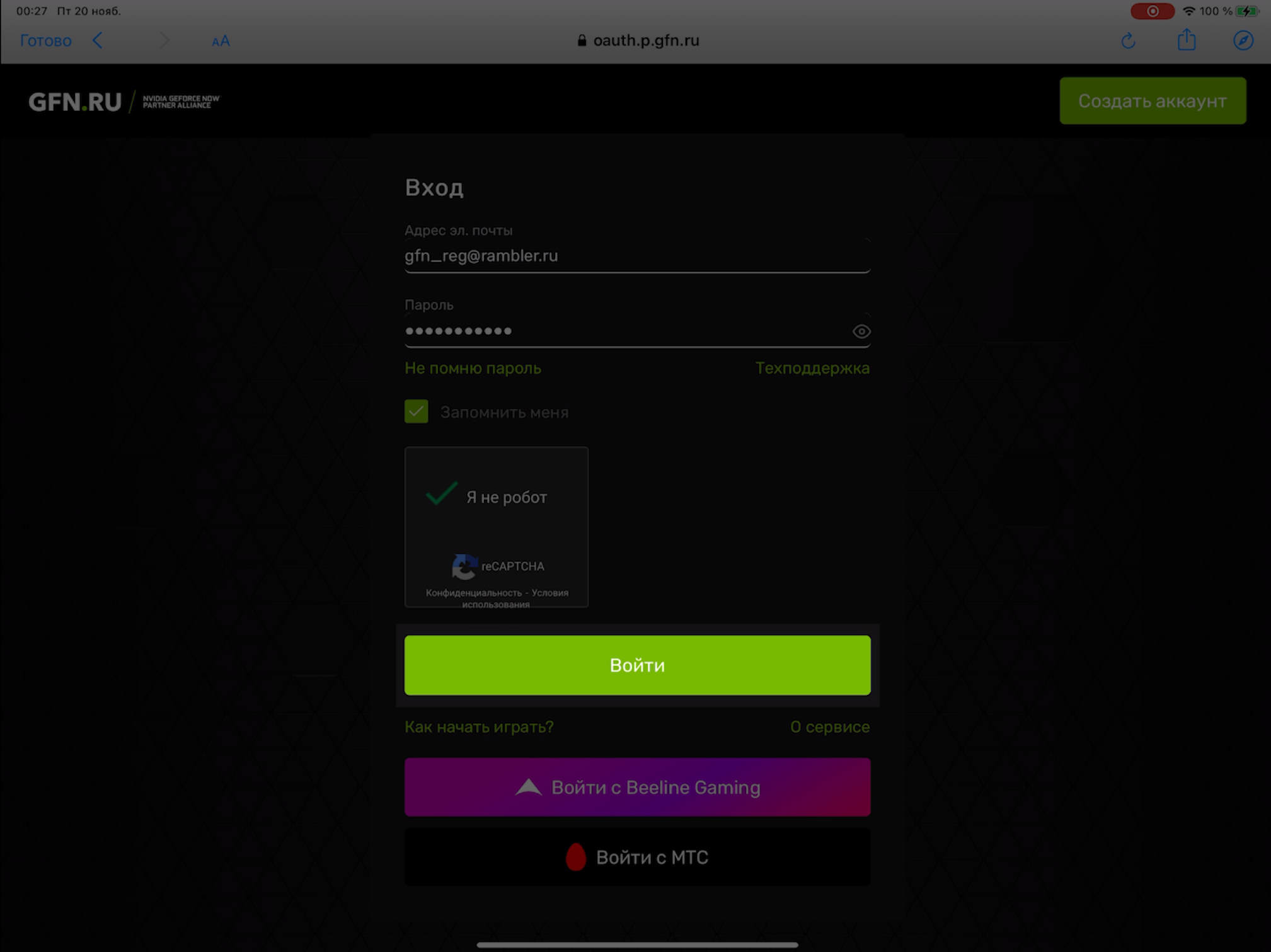Tap the red screen recording indicator

pyautogui.click(x=1152, y=11)
